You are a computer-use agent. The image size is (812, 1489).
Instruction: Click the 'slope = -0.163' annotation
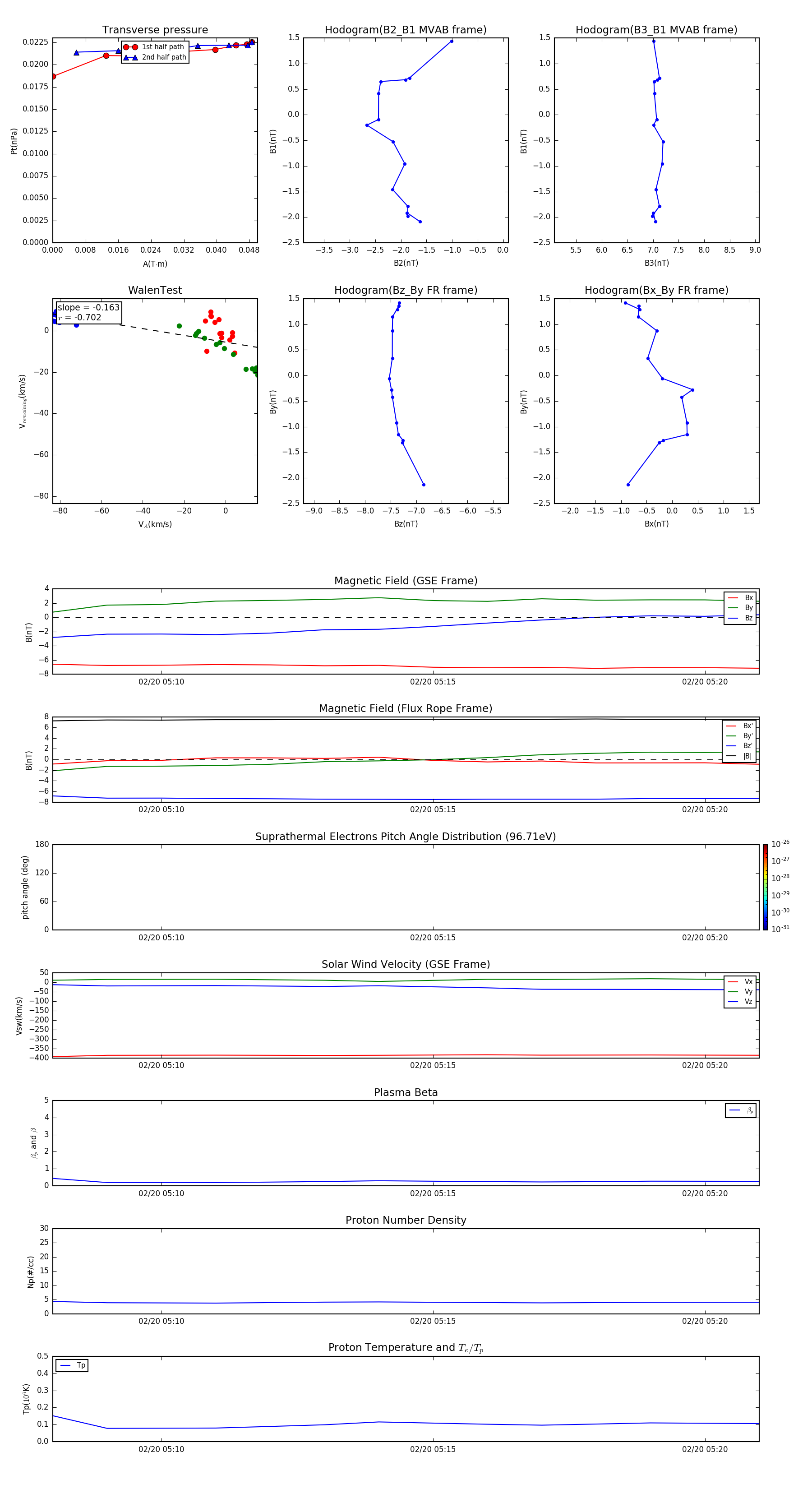[88, 308]
